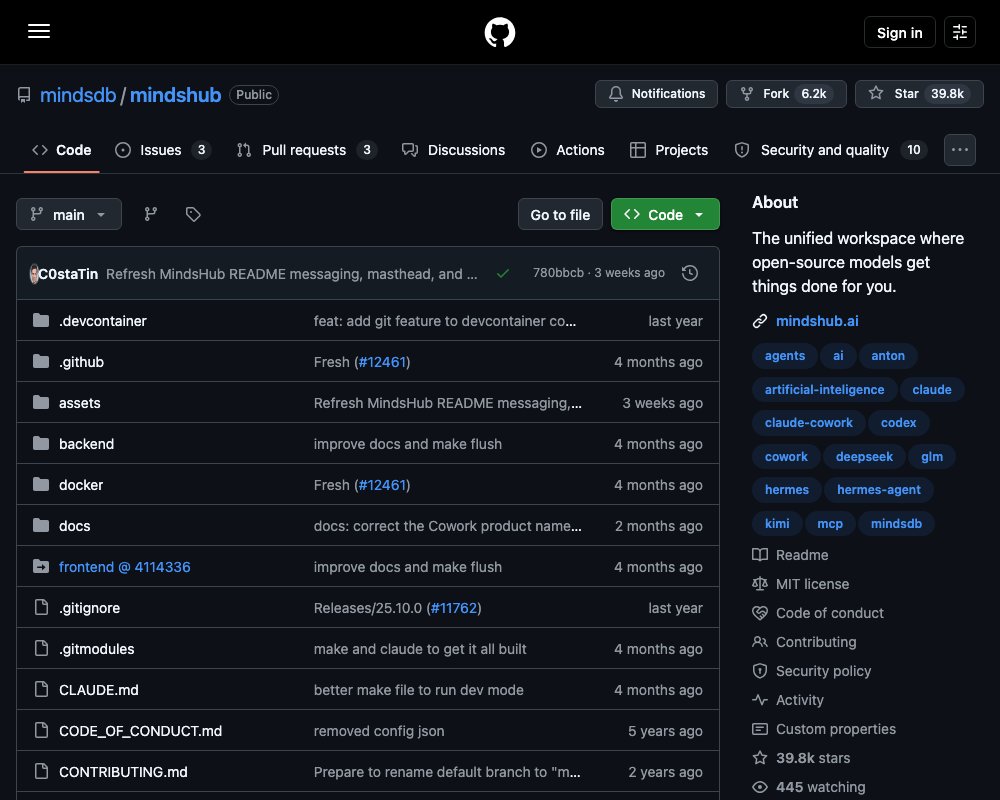Click the star icon beside 39.8k stars
This screenshot has width=1000, height=800.
[x=760, y=758]
